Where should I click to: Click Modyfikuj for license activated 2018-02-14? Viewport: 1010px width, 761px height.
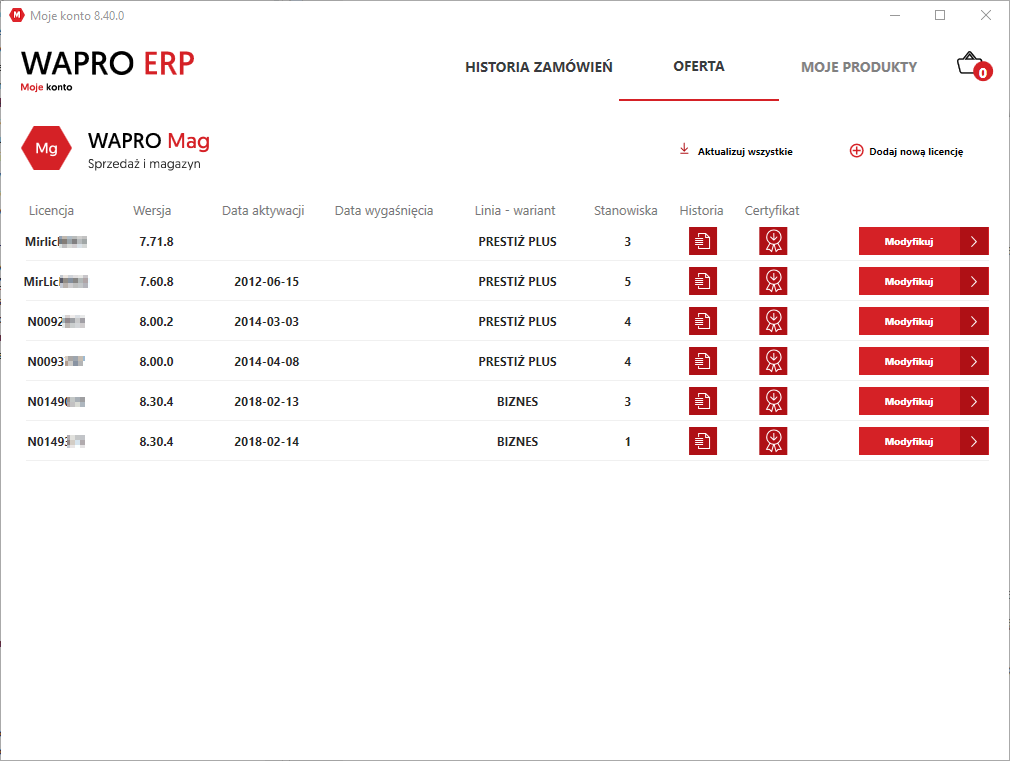[924, 441]
